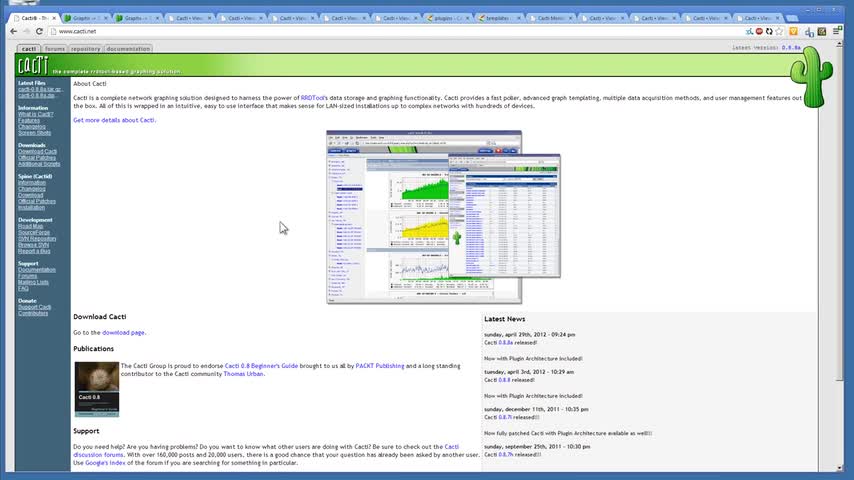Image resolution: width=854 pixels, height=480 pixels.
Task: Click the latest version 0.8.8a link
Action: pos(791,48)
